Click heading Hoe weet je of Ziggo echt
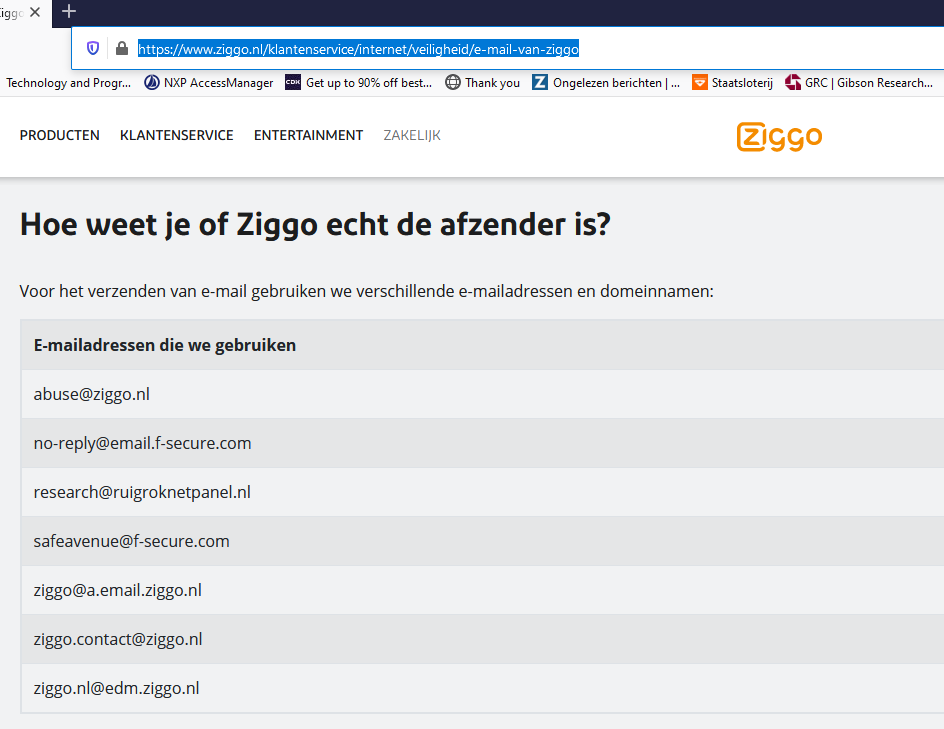 tap(315, 225)
